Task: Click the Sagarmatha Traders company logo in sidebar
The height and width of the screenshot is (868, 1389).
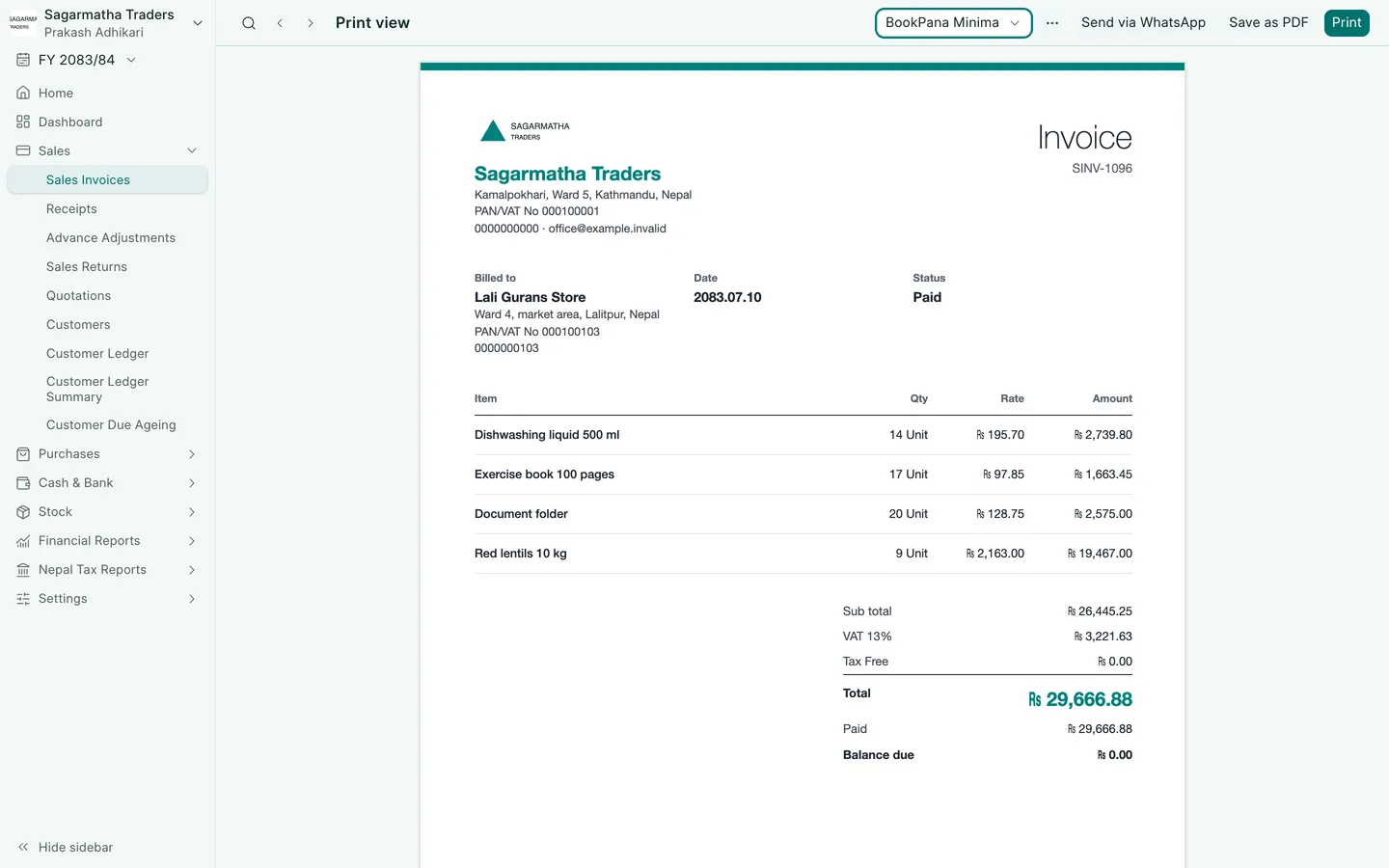Action: pyautogui.click(x=23, y=22)
